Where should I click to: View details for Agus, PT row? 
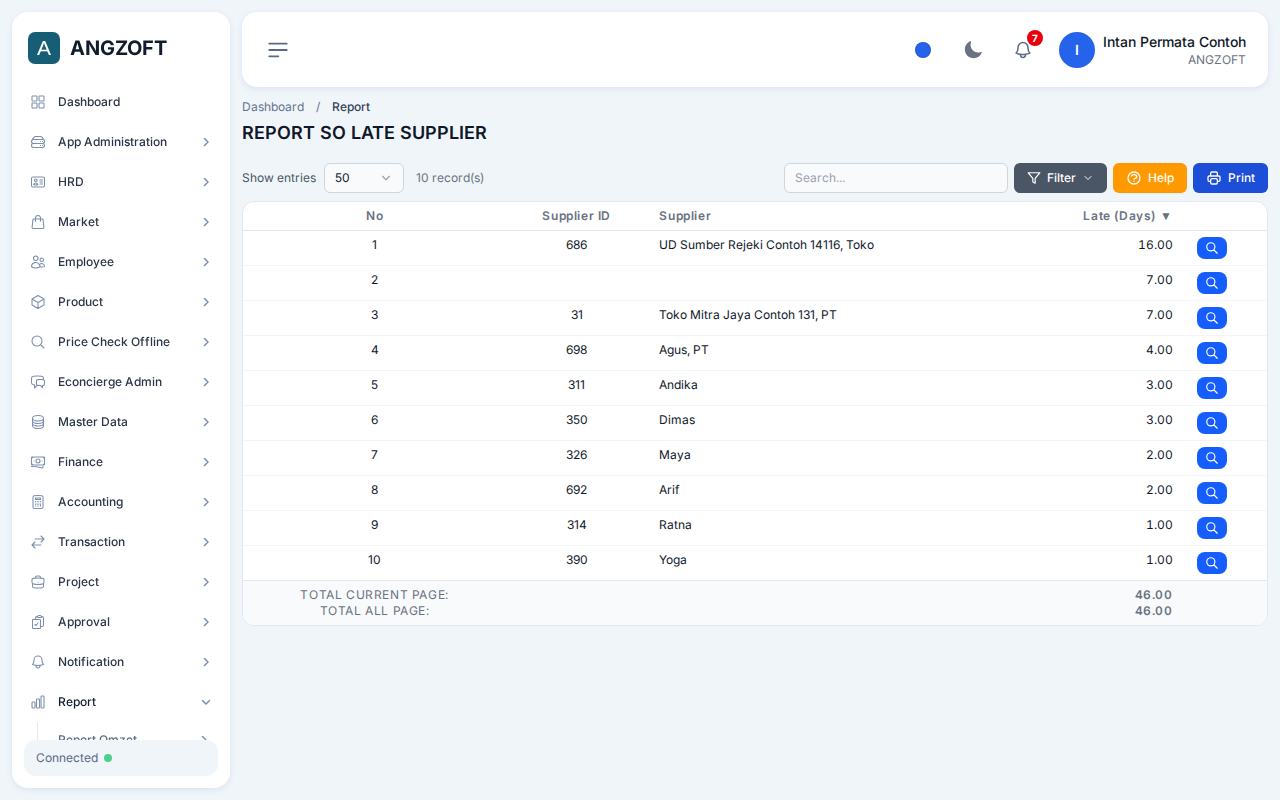[1212, 353]
